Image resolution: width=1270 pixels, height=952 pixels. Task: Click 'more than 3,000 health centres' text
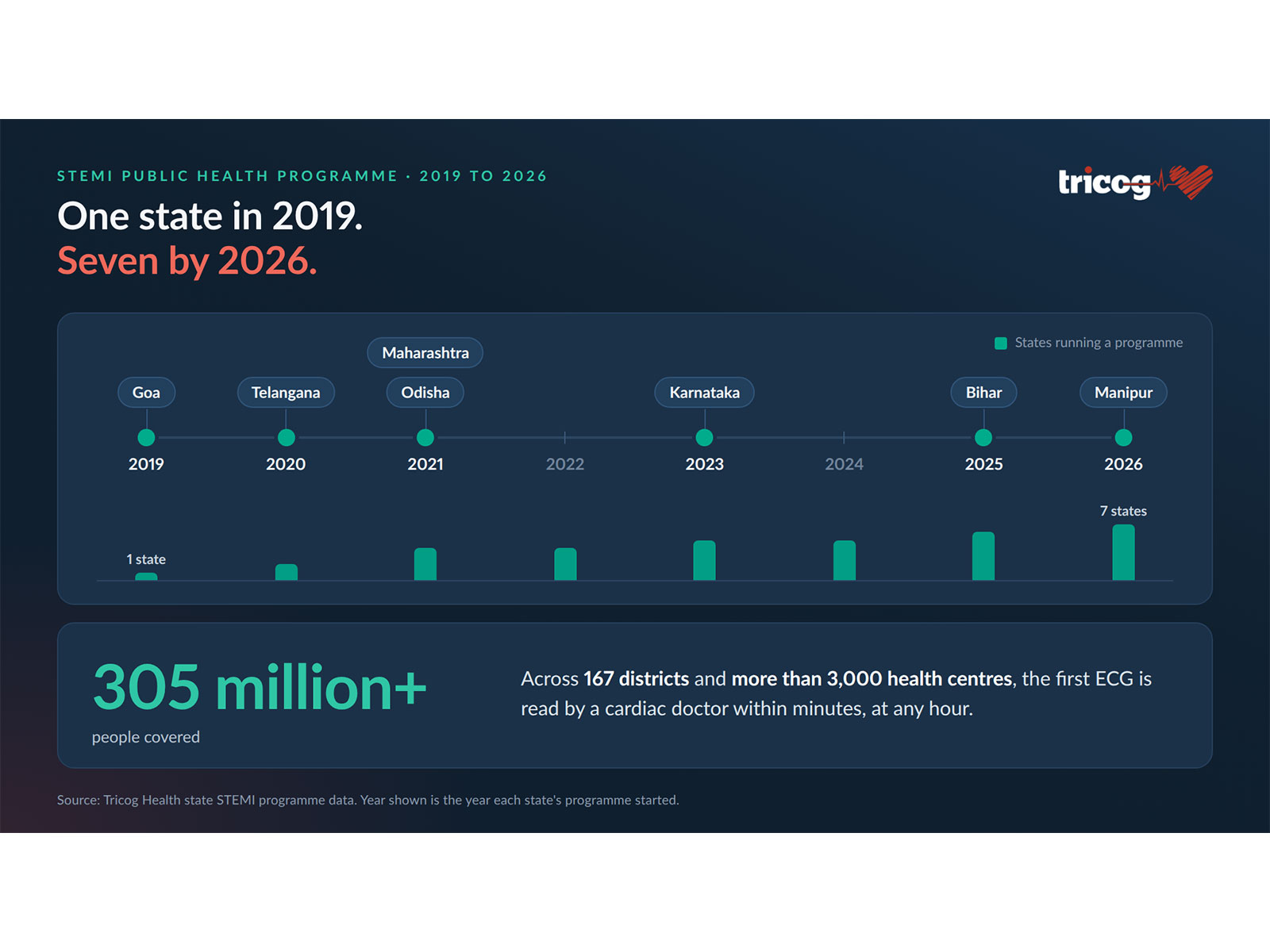tap(872, 678)
